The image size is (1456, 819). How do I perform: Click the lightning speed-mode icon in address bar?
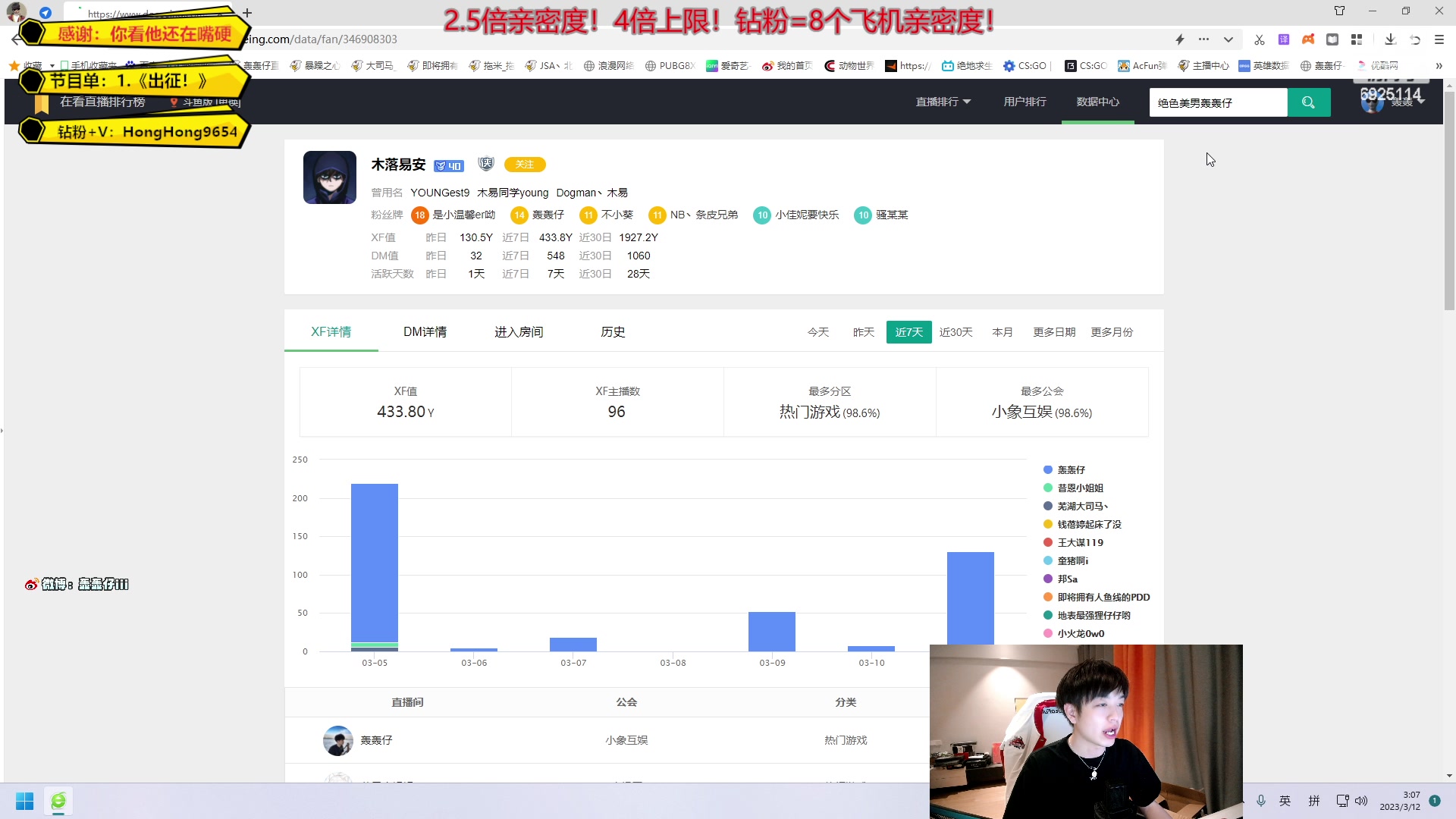tap(1180, 39)
